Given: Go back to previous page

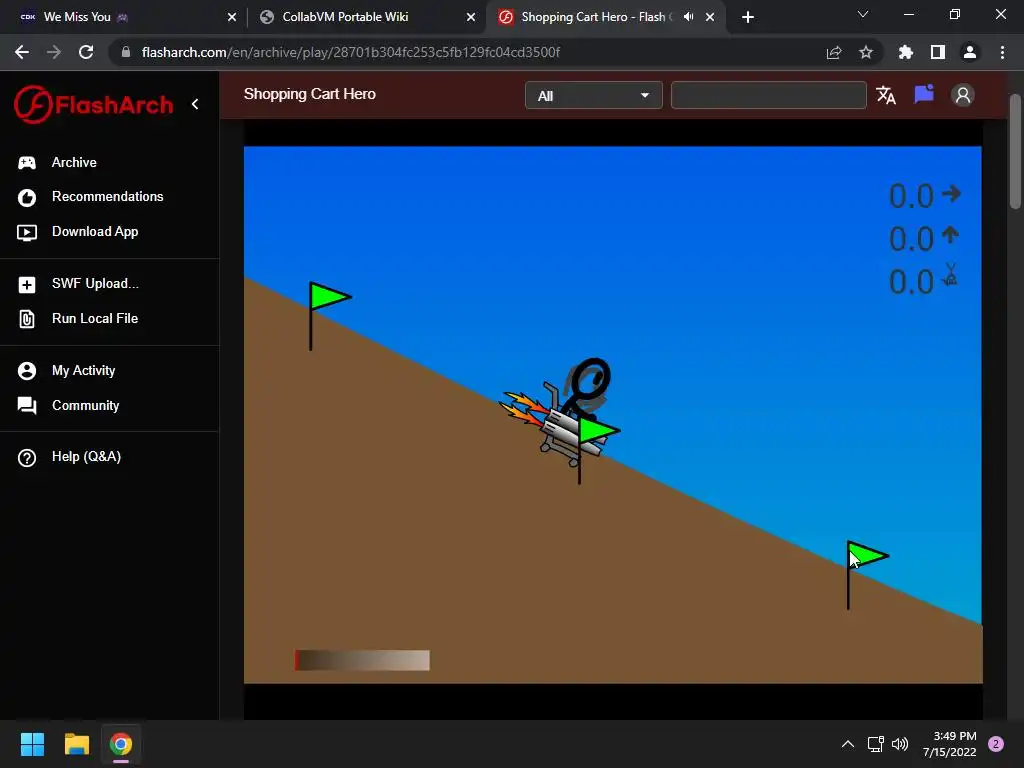Looking at the screenshot, I should (22, 52).
